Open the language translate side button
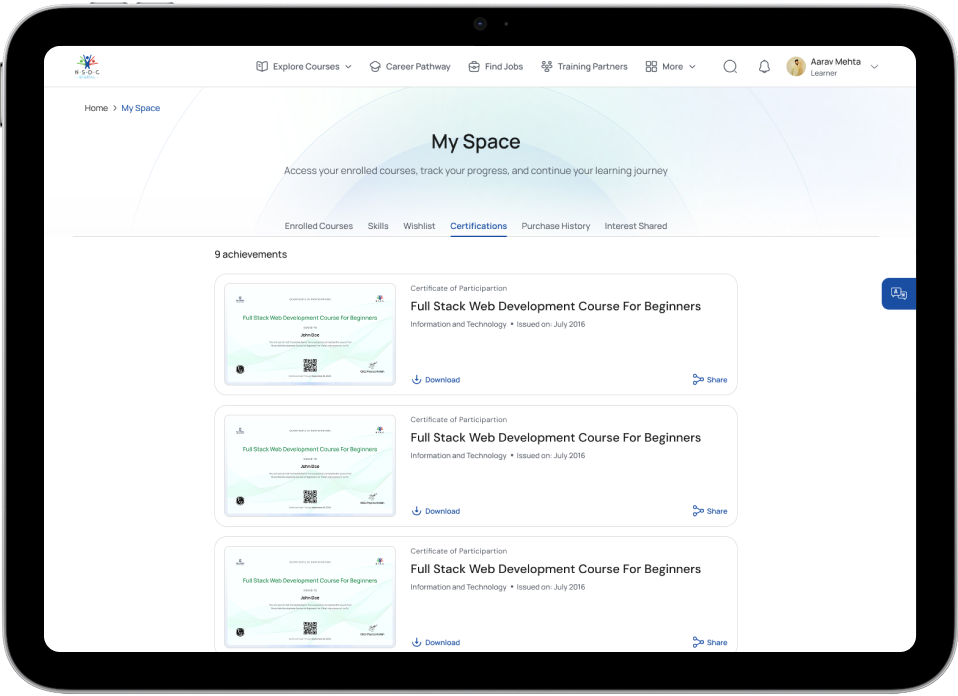This screenshot has height=696, width=958. pyautogui.click(x=898, y=293)
